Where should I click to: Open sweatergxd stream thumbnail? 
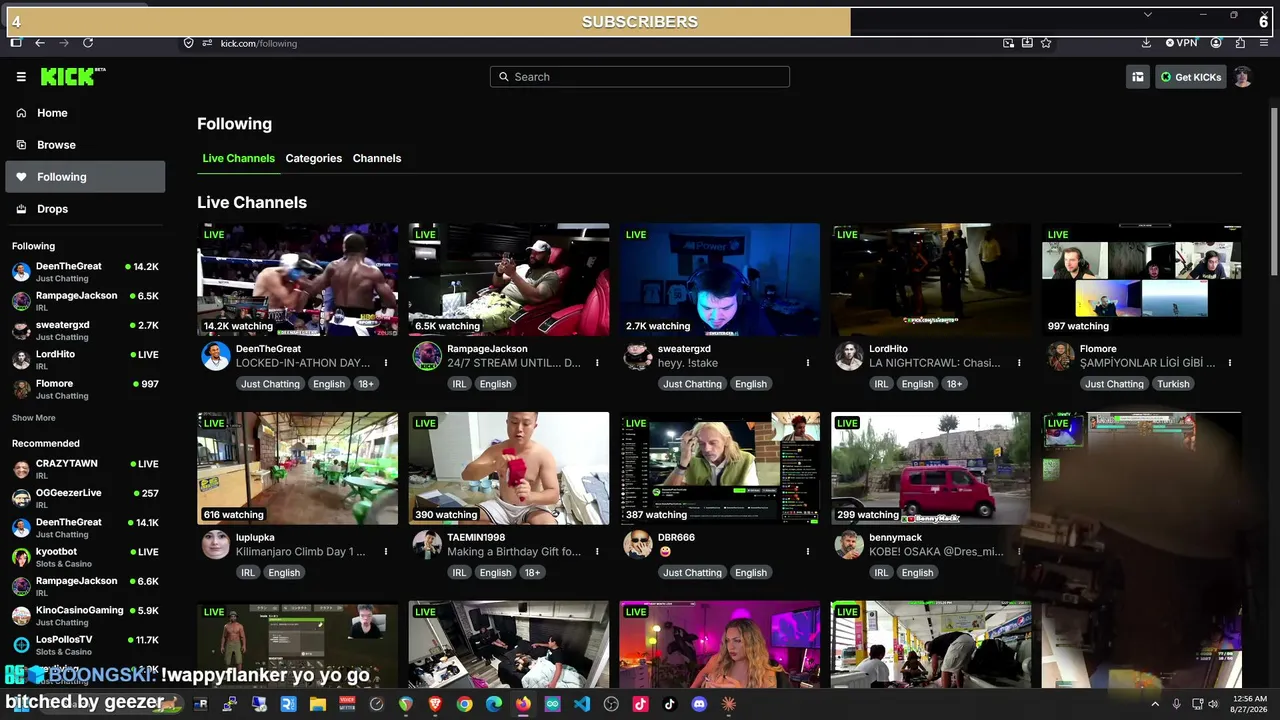(x=720, y=280)
